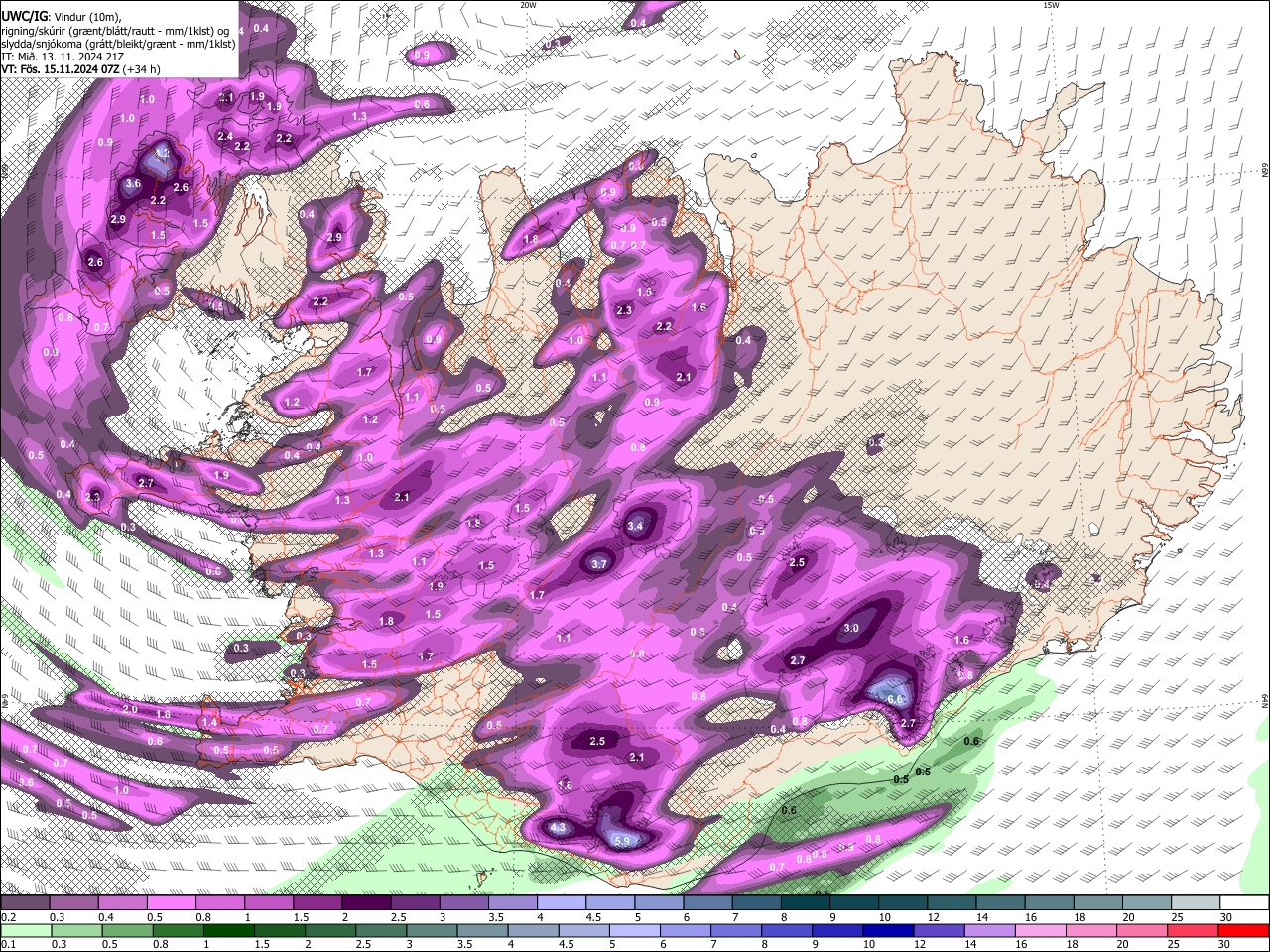Click the "0.1" label starting the lower legend
Screen dimensions: 1270x952
(9, 946)
